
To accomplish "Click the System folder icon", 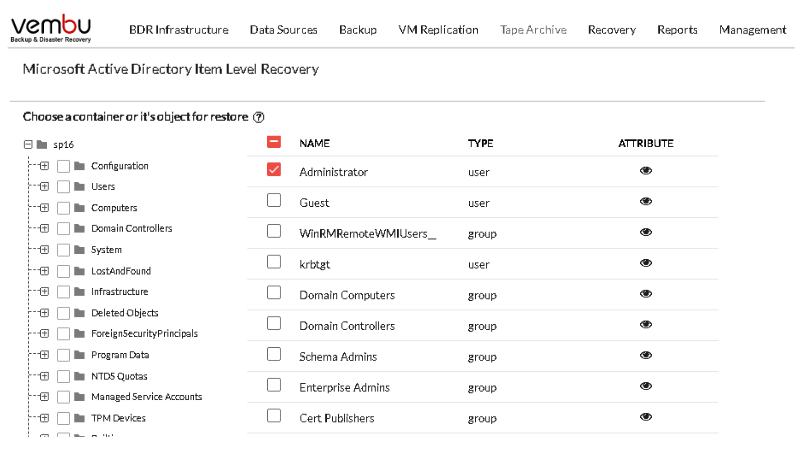I will coord(79,249).
